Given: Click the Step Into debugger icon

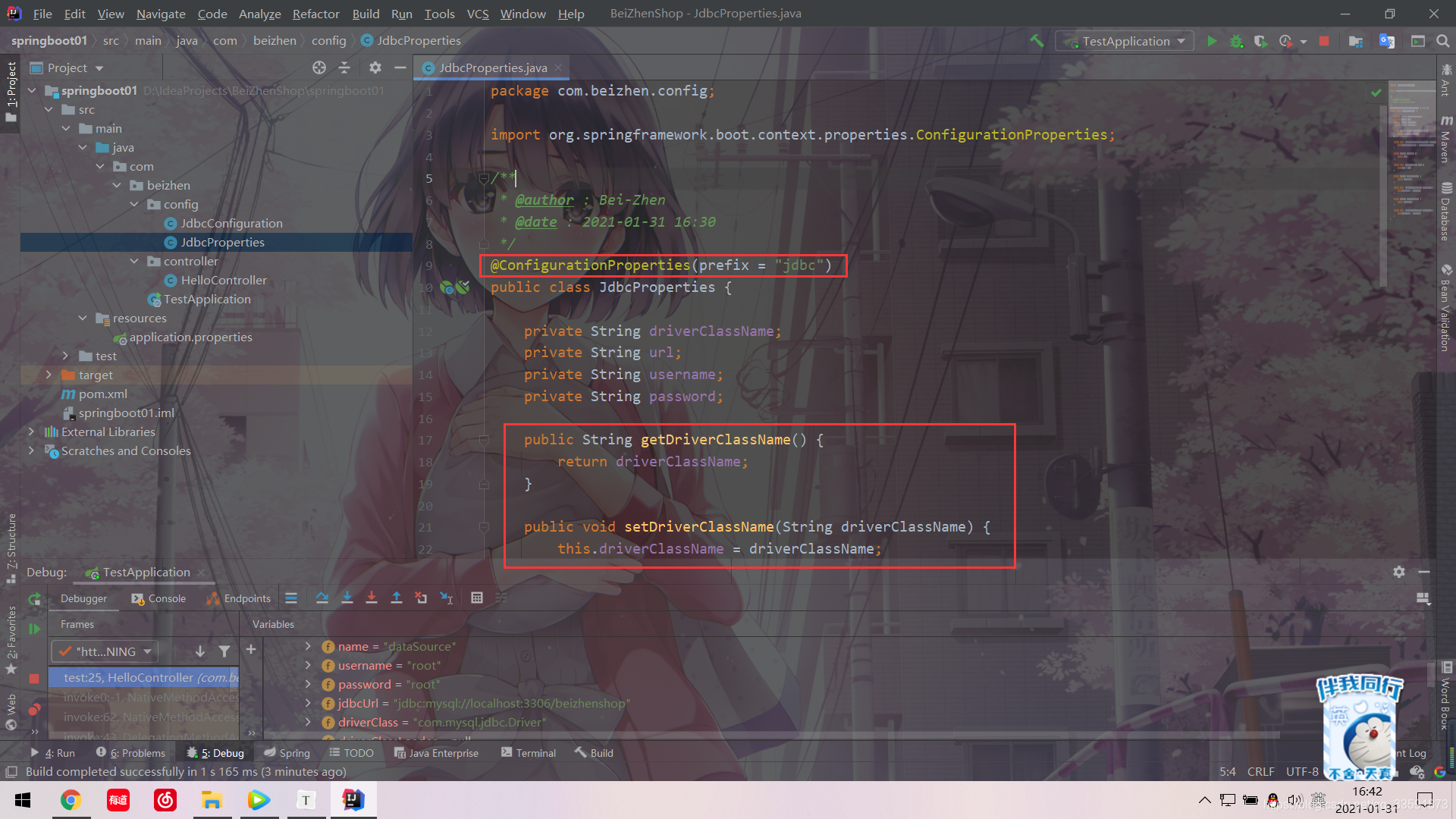Looking at the screenshot, I should tap(347, 598).
